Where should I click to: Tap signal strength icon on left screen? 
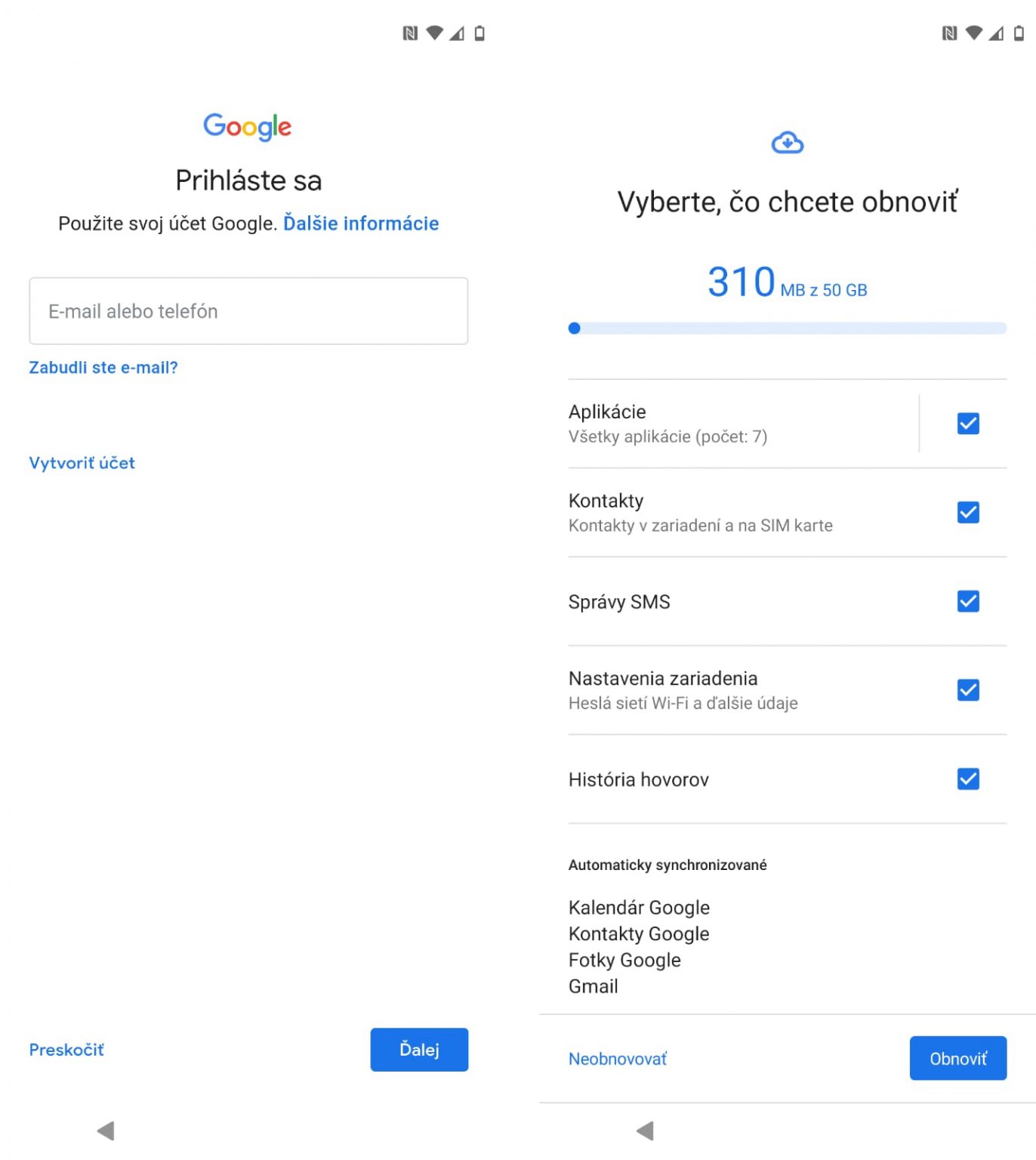(x=457, y=33)
